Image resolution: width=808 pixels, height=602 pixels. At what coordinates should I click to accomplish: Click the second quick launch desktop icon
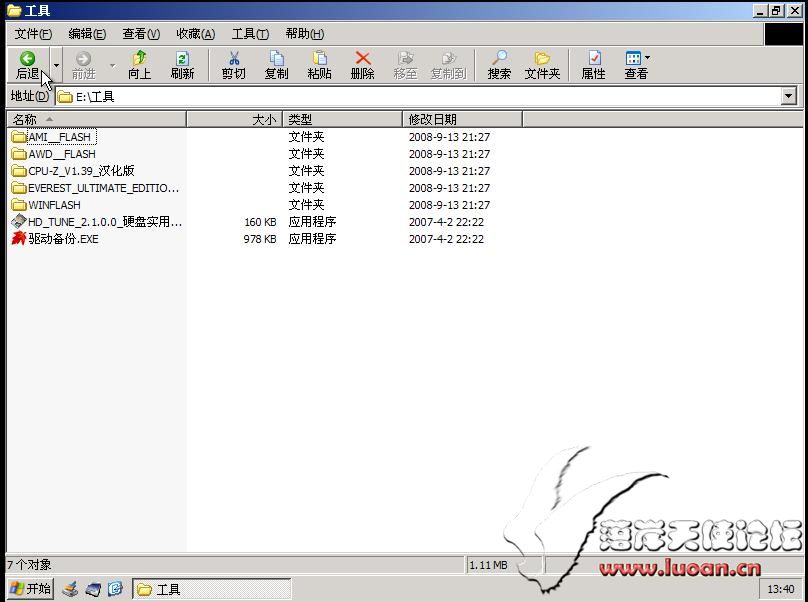(x=93, y=589)
